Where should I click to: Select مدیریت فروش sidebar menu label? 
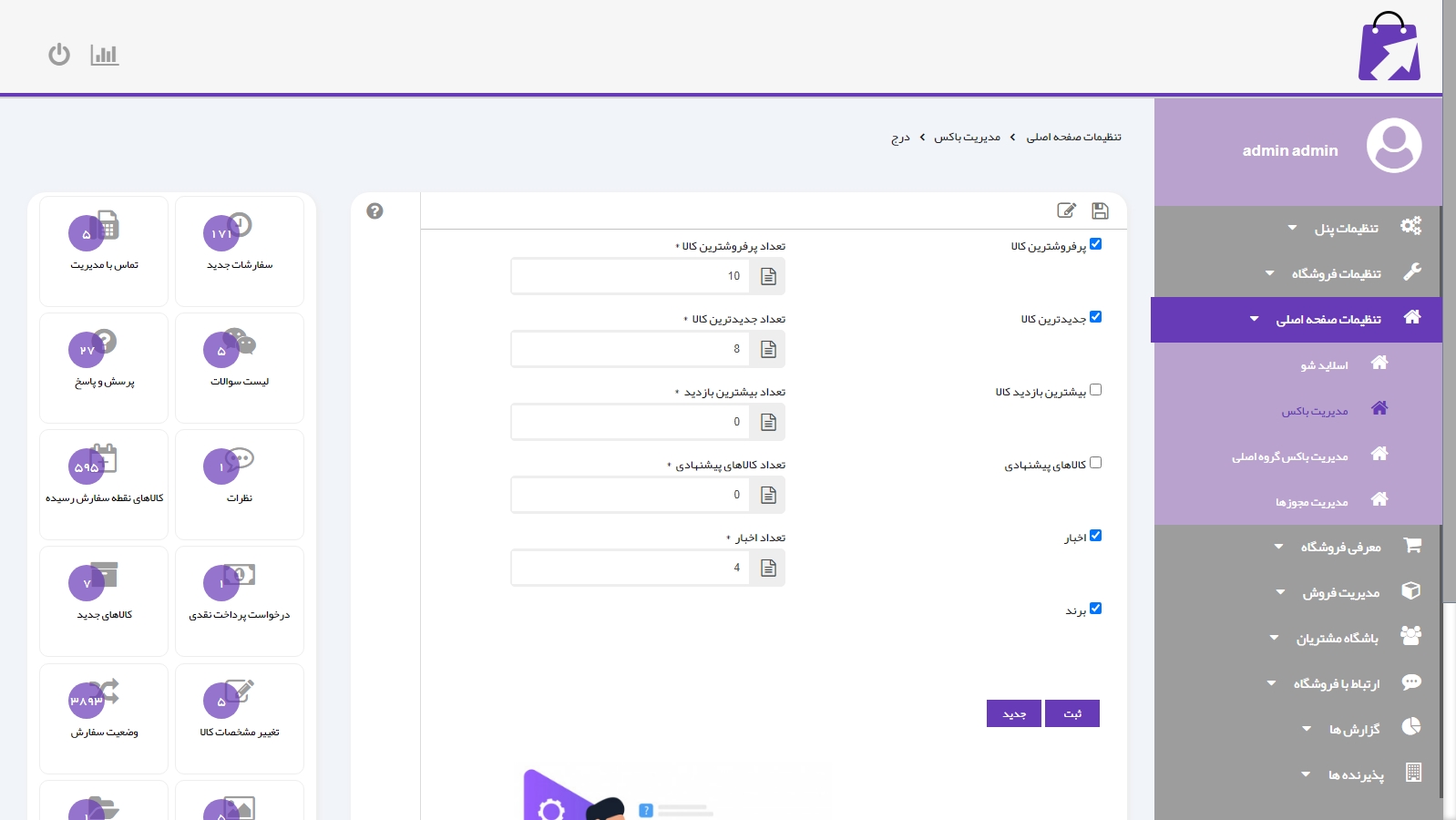point(1341,592)
